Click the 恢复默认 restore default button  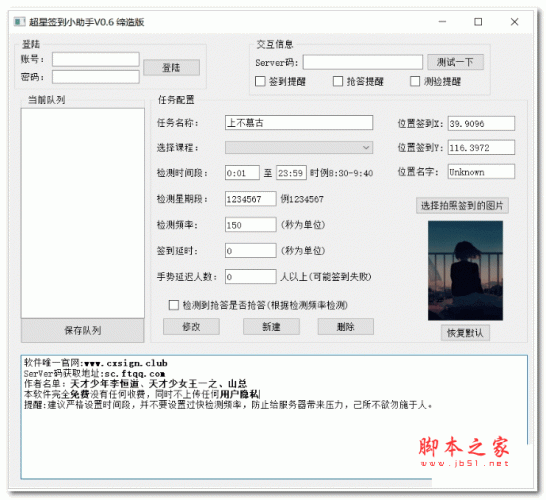465,333
